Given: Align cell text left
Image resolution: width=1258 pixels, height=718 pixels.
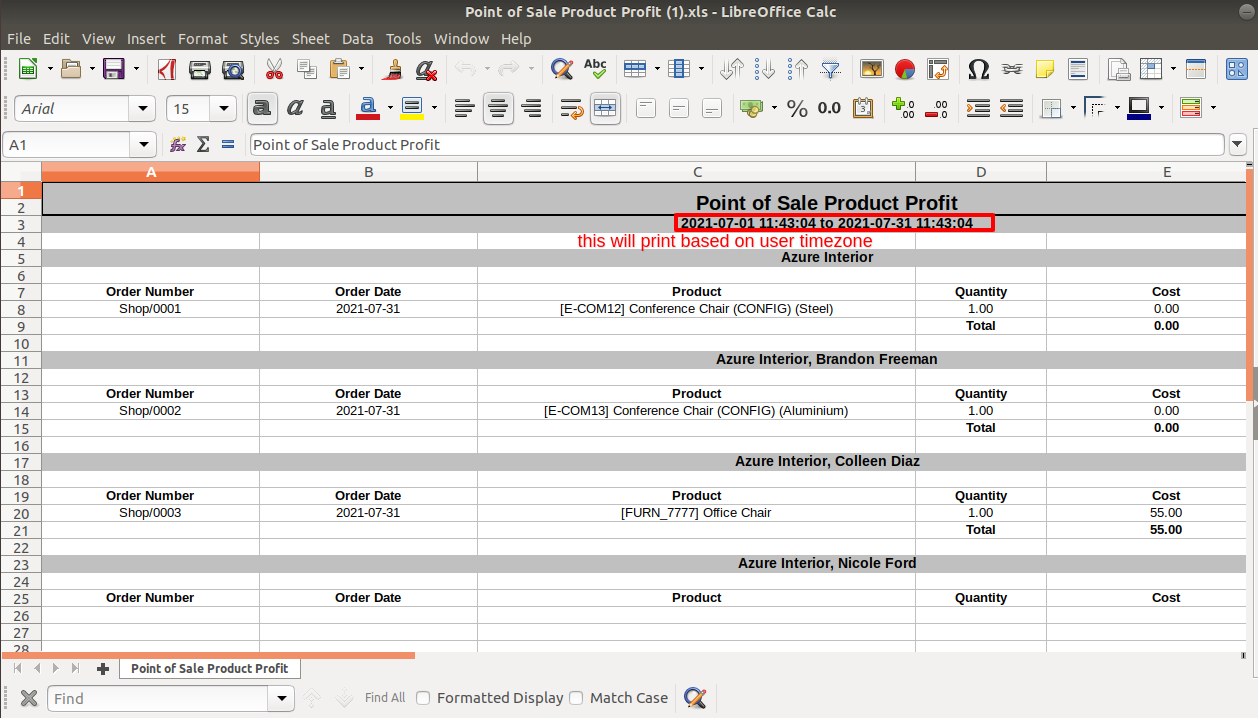Looking at the screenshot, I should pos(463,108).
